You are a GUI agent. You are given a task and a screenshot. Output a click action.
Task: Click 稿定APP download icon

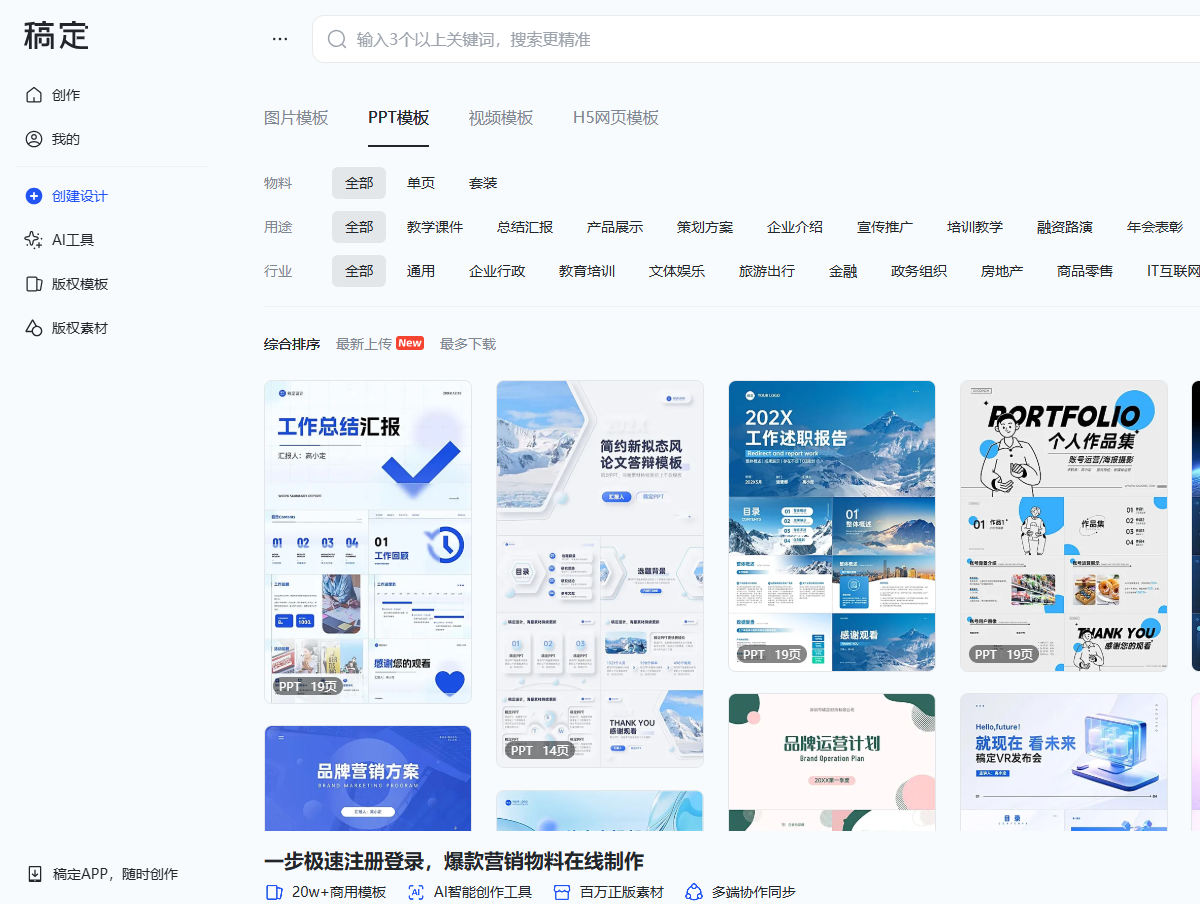[35, 874]
